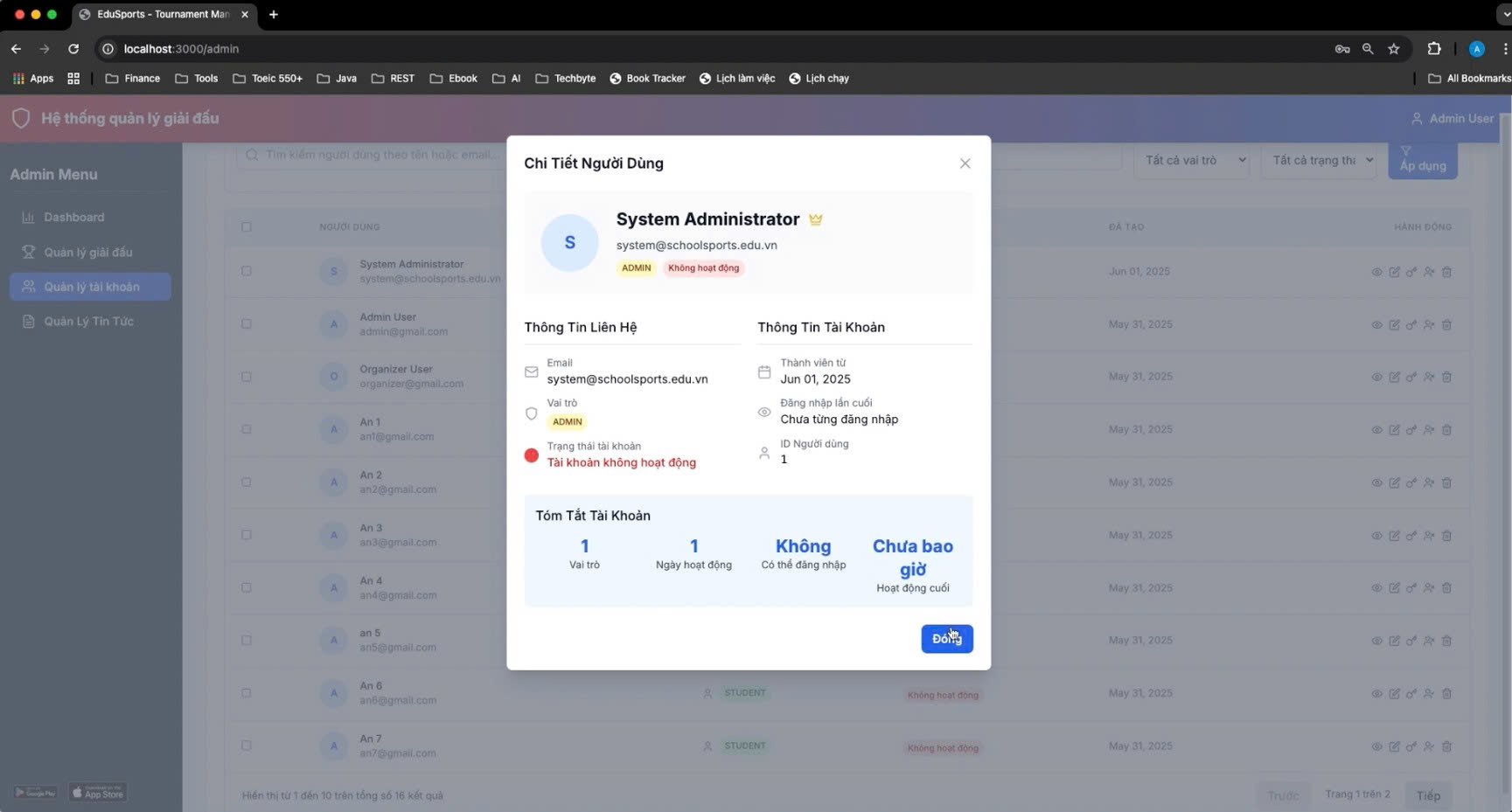
Task: Toggle the select-all checkbox in table header
Action: 247,227
